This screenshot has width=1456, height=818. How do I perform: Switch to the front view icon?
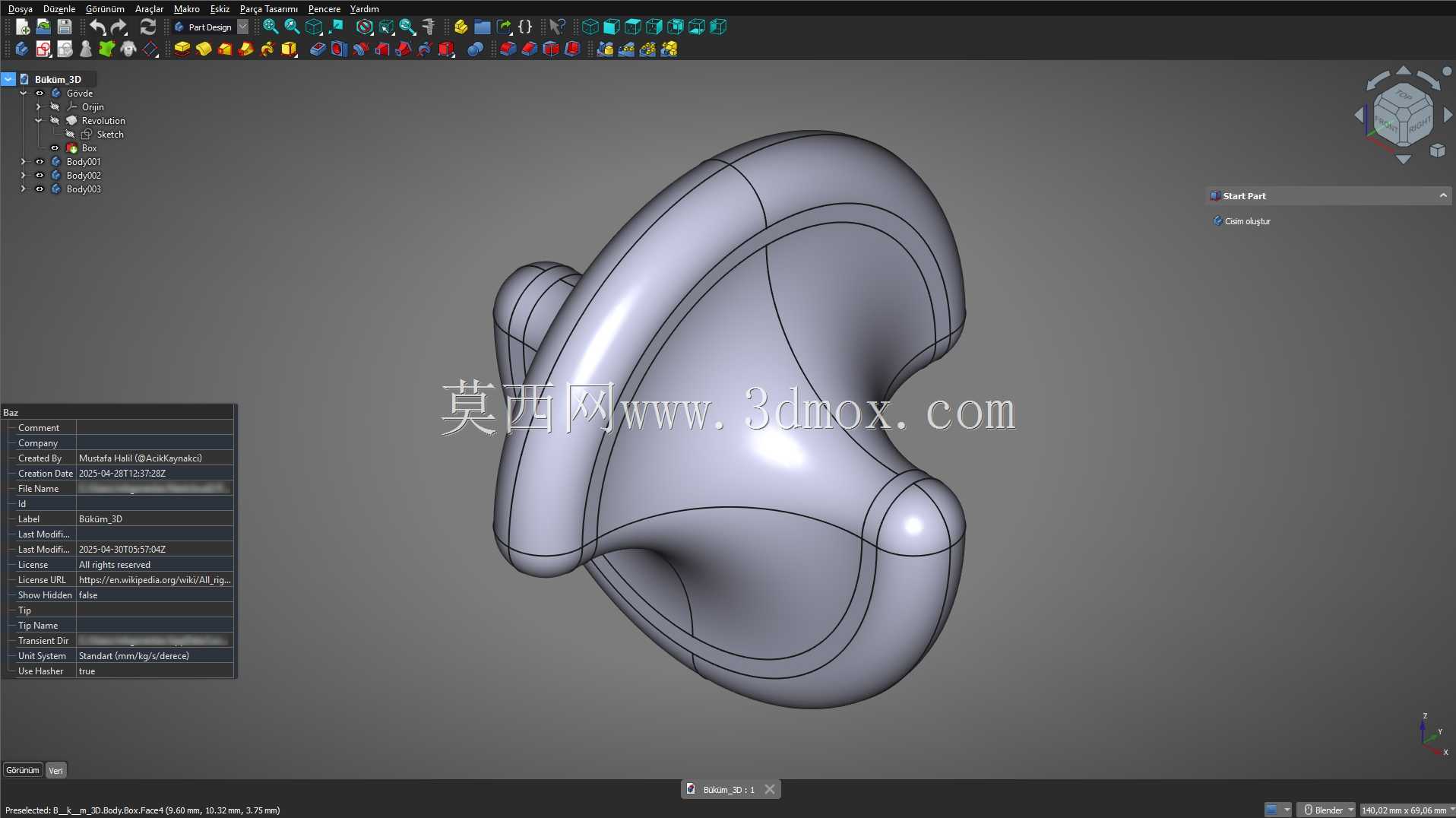pyautogui.click(x=611, y=27)
